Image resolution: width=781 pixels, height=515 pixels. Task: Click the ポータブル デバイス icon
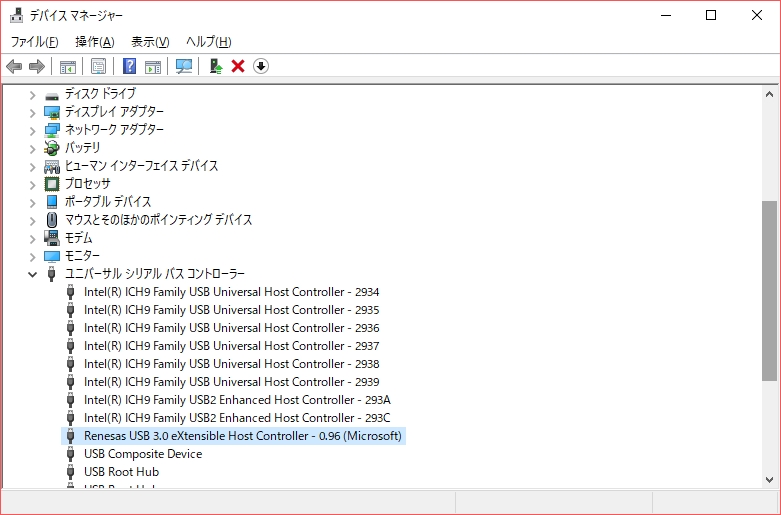52,202
